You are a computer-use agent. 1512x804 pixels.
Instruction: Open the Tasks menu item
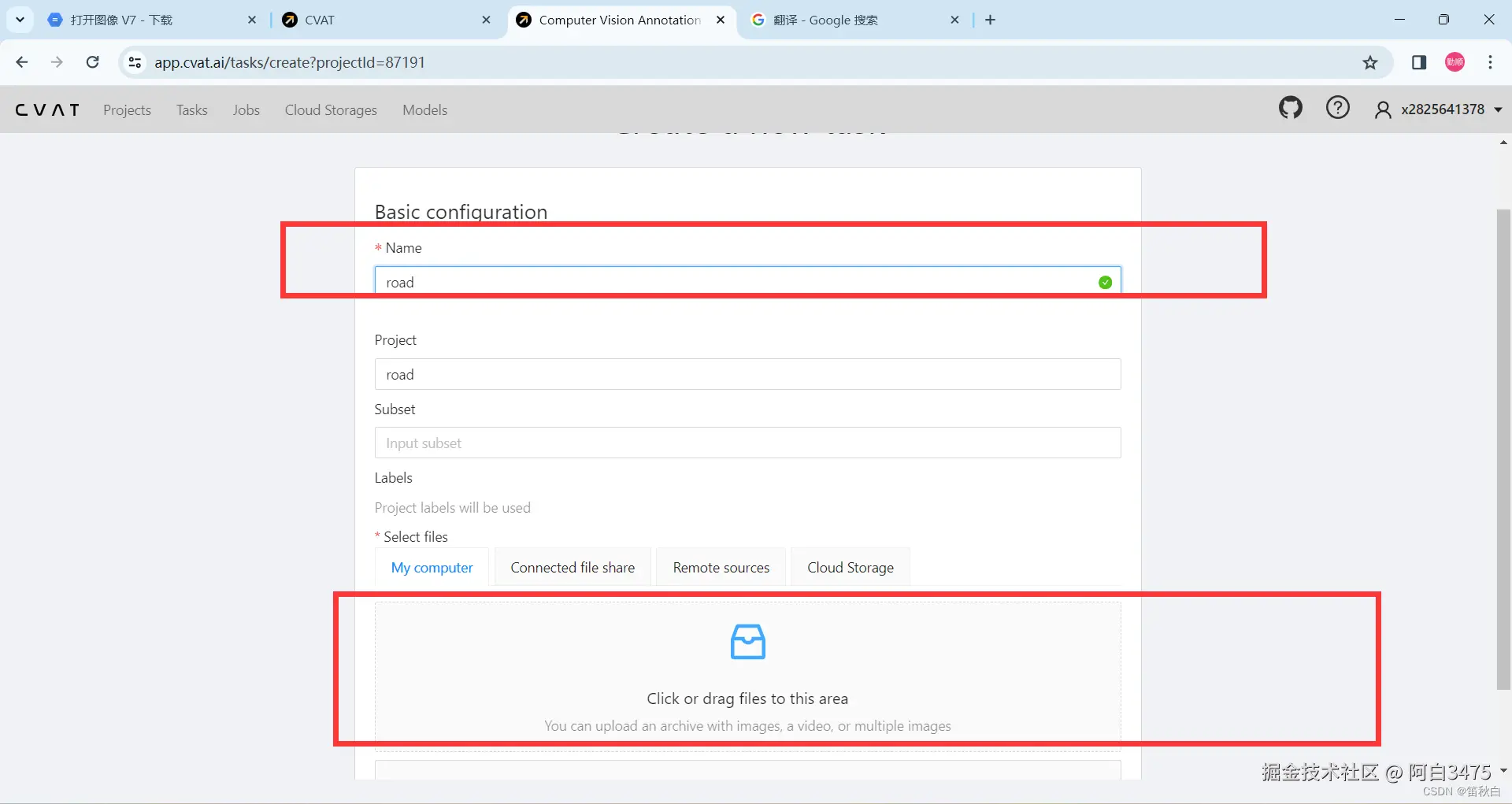192,110
